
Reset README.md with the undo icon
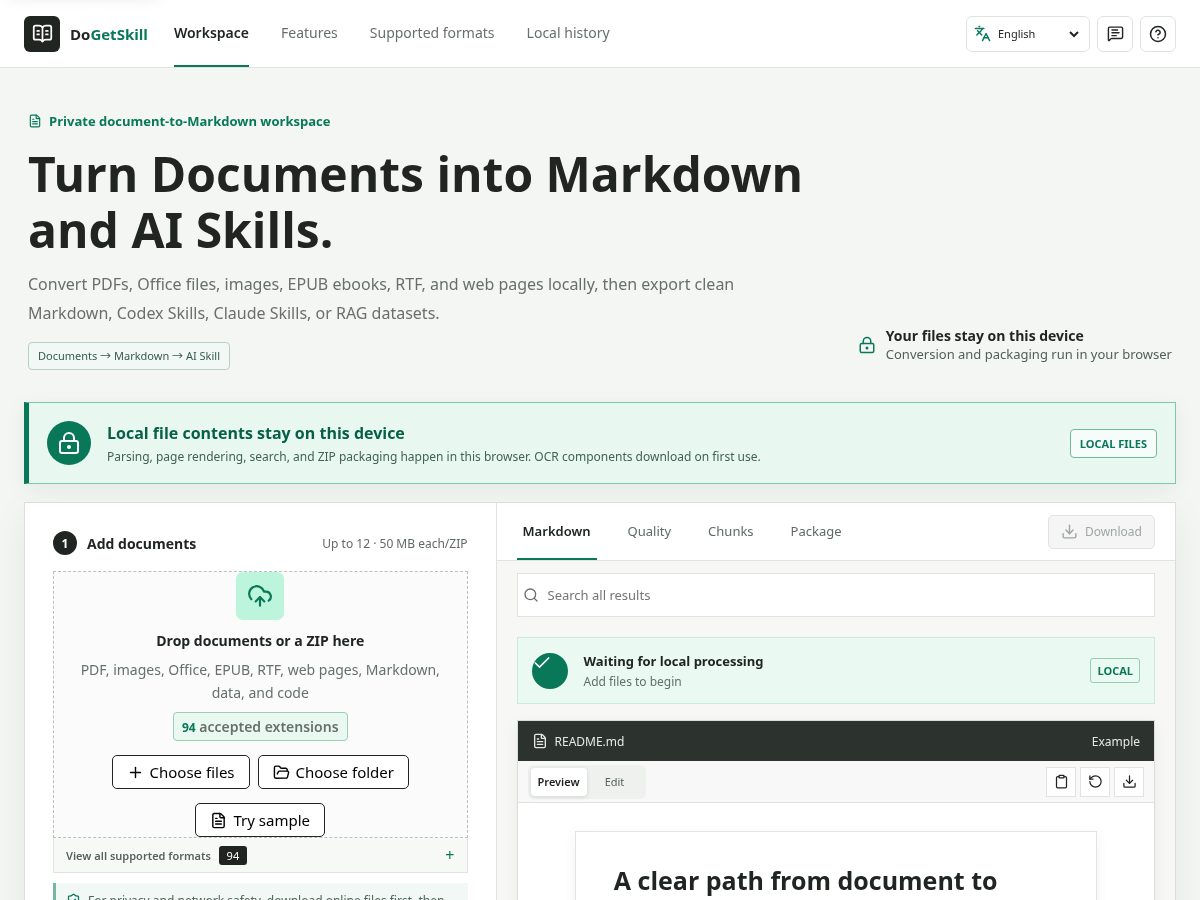[x=1095, y=782]
